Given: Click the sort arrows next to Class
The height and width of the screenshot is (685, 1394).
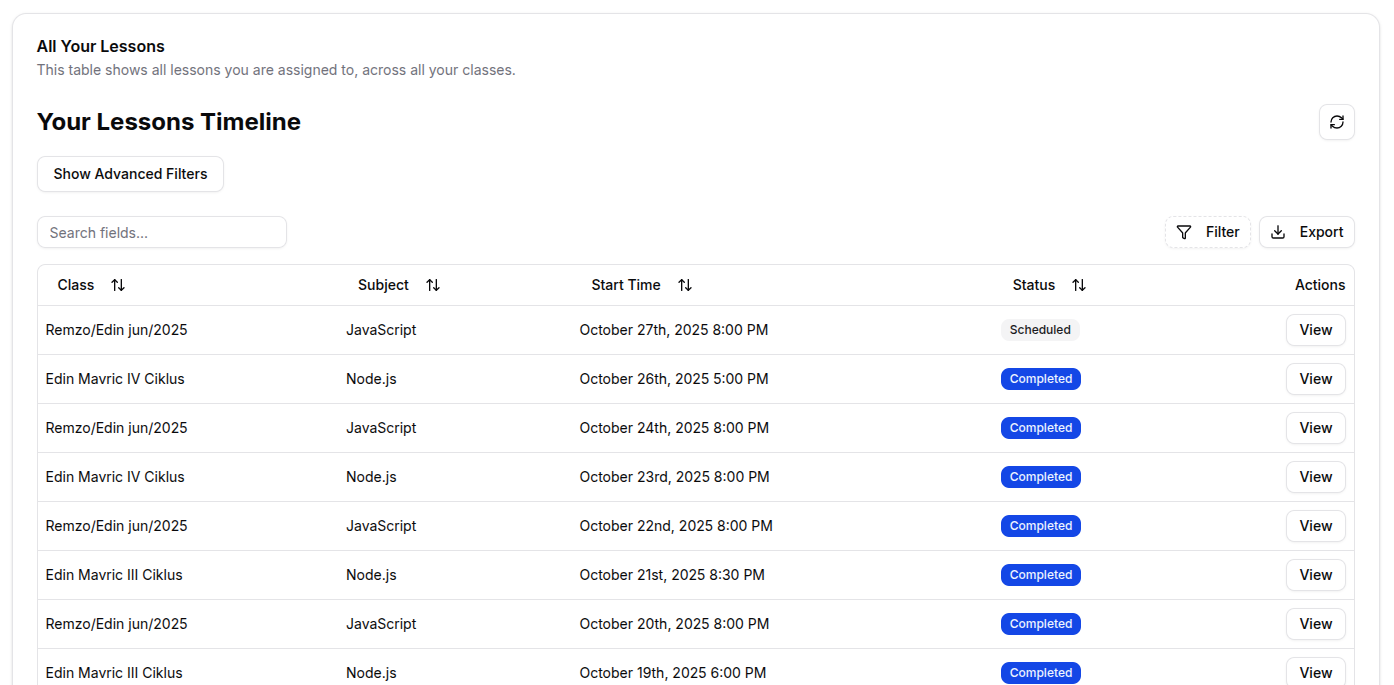Looking at the screenshot, I should [118, 285].
